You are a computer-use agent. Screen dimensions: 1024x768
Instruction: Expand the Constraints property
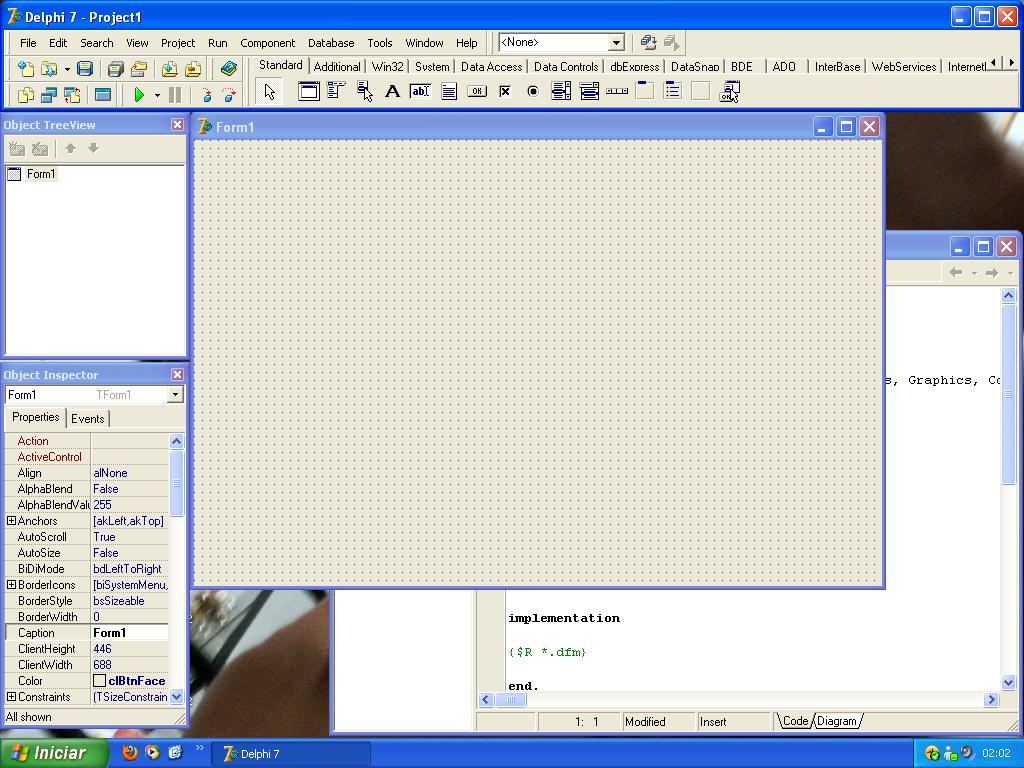11,697
